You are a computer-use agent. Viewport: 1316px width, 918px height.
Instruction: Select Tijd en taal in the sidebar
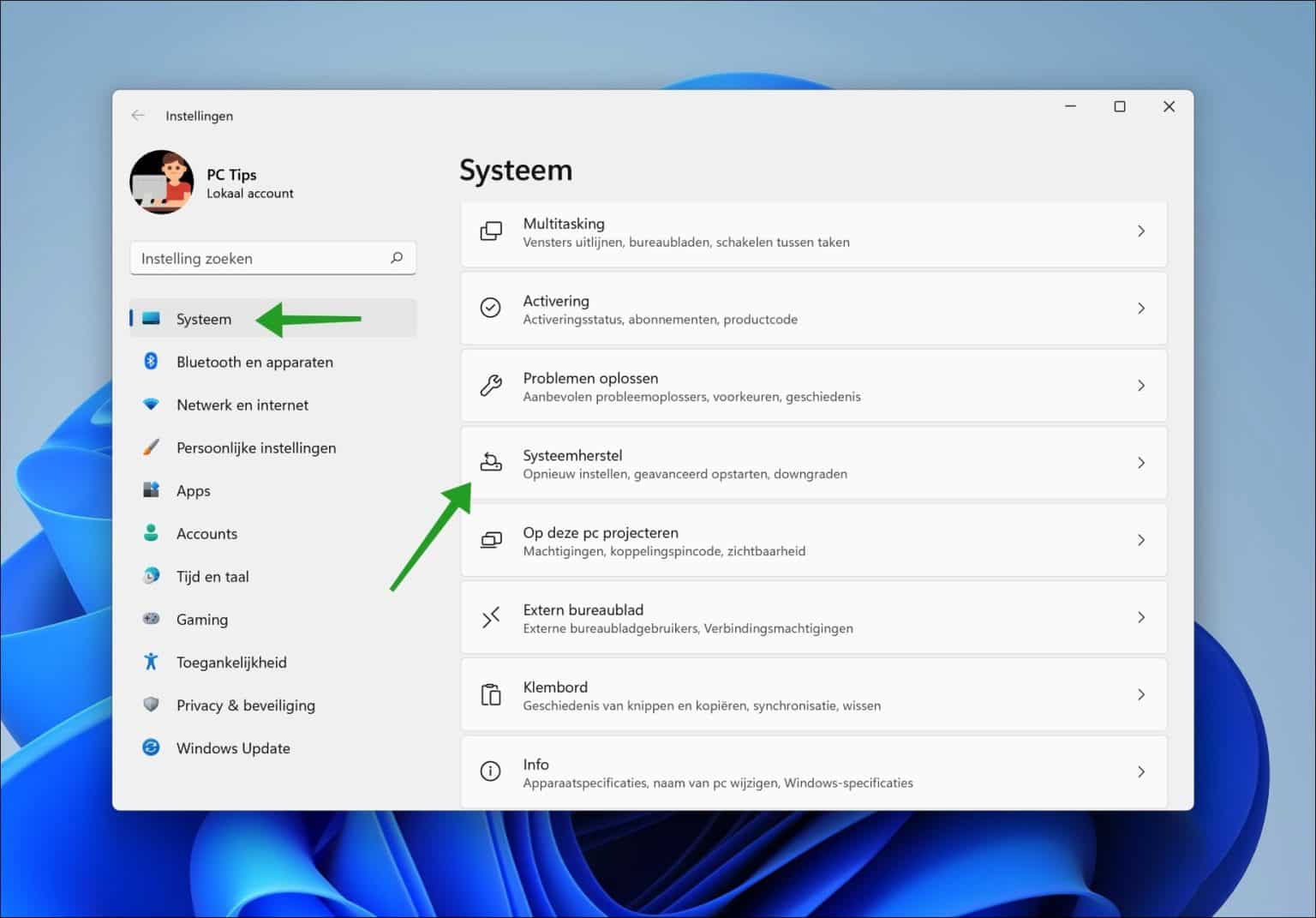[x=212, y=576]
